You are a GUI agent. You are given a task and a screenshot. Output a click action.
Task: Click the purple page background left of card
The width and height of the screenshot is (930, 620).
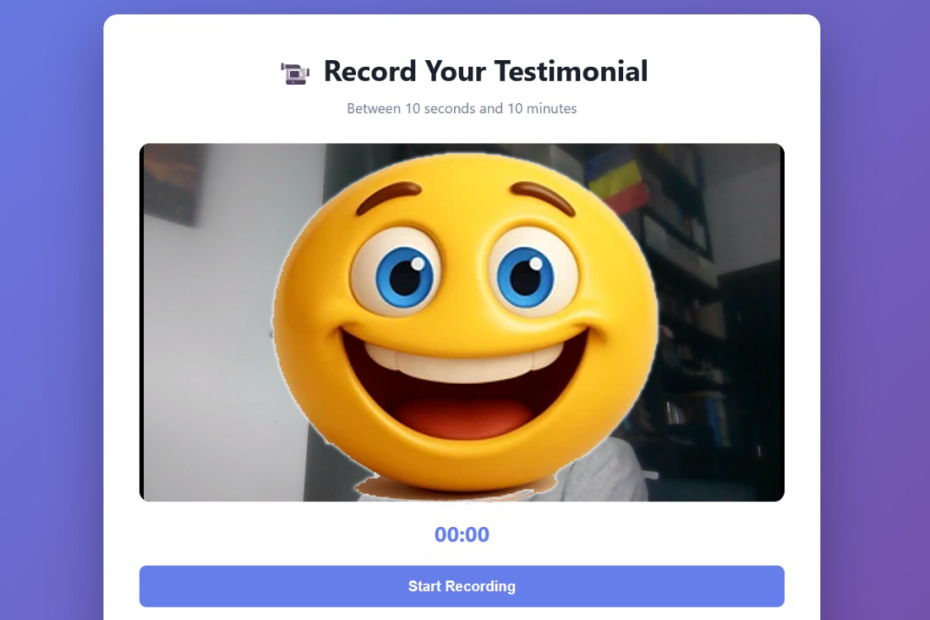tap(52, 310)
